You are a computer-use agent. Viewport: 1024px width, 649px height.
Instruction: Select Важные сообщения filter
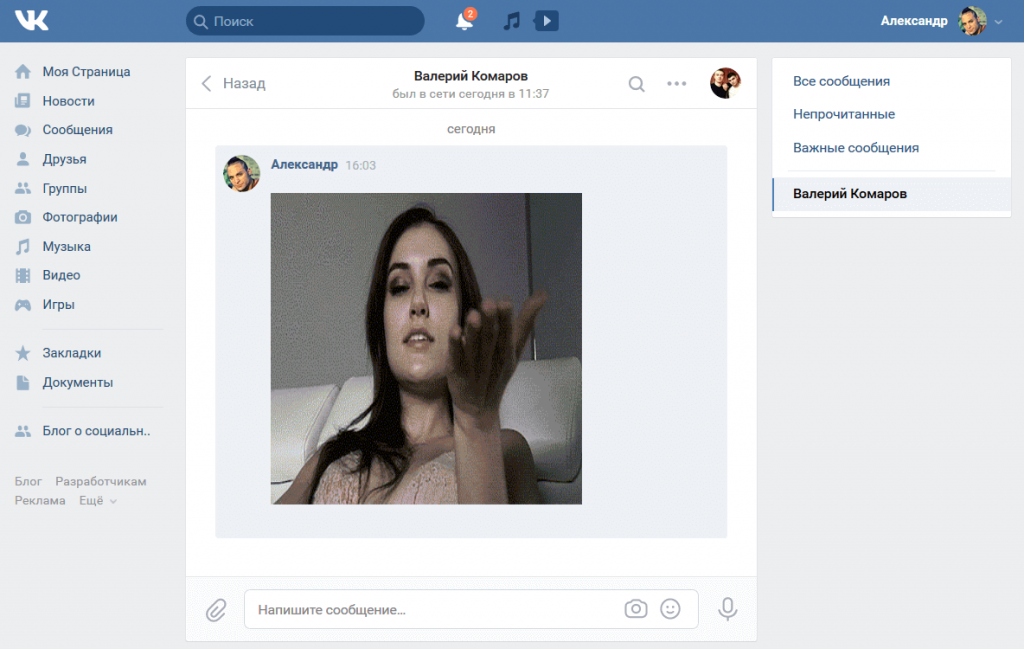[x=855, y=147]
